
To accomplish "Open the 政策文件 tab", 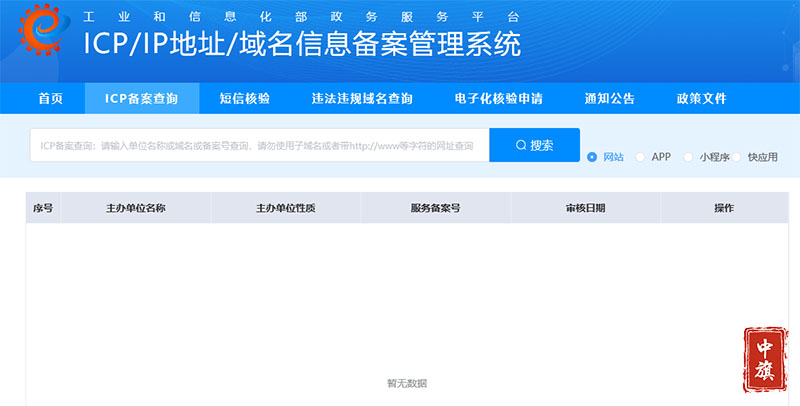I will (701, 98).
